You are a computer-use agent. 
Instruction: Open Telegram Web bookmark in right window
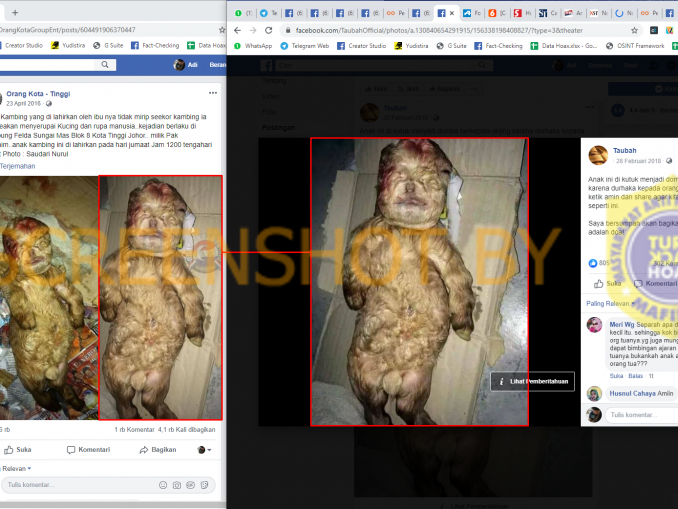[x=305, y=46]
